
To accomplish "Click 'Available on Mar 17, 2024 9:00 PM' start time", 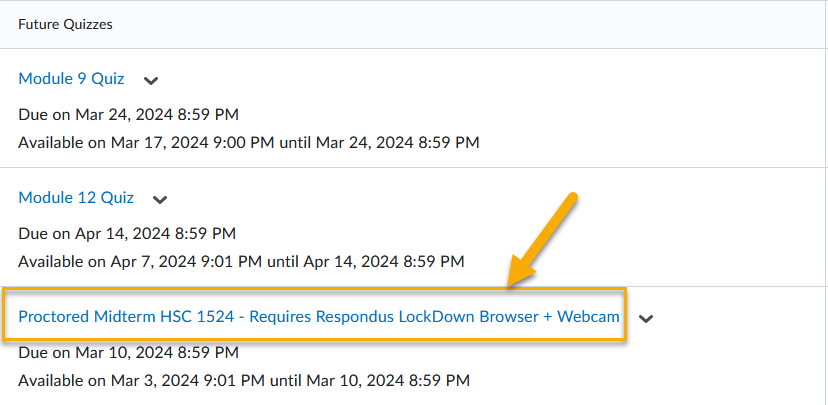I will (147, 142).
